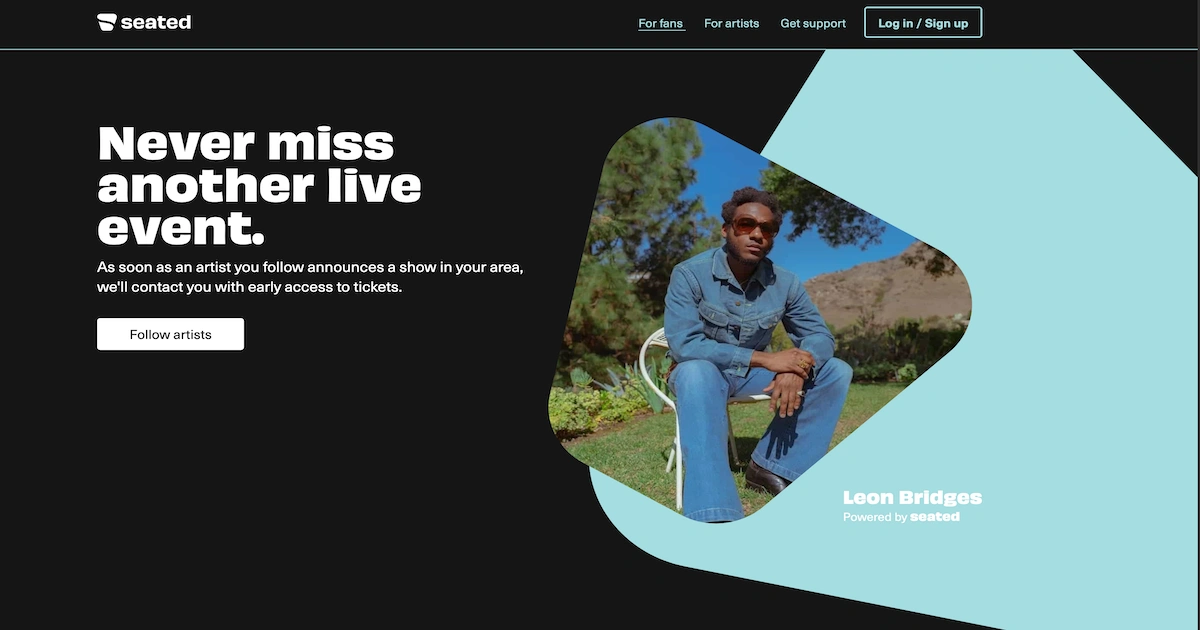
Task: Click the "Powered by" caption text
Action: coord(875,517)
